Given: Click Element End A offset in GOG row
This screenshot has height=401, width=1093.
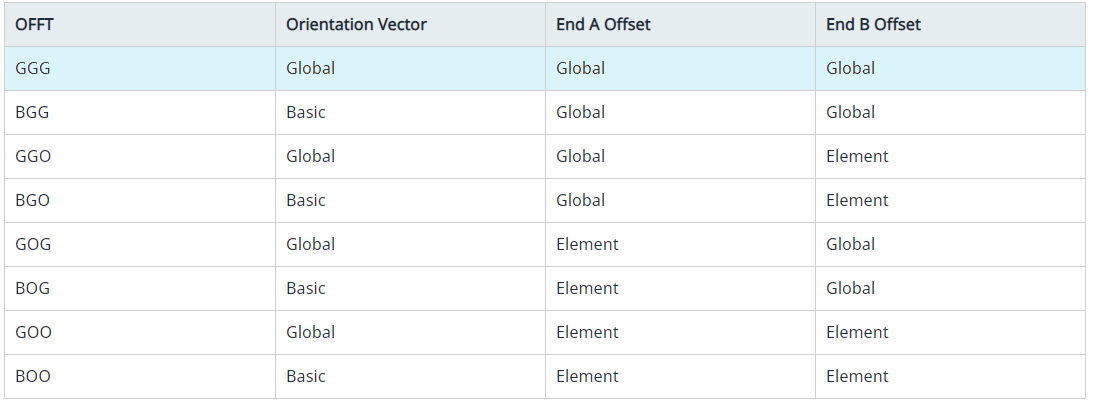Looking at the screenshot, I should pyautogui.click(x=587, y=245).
